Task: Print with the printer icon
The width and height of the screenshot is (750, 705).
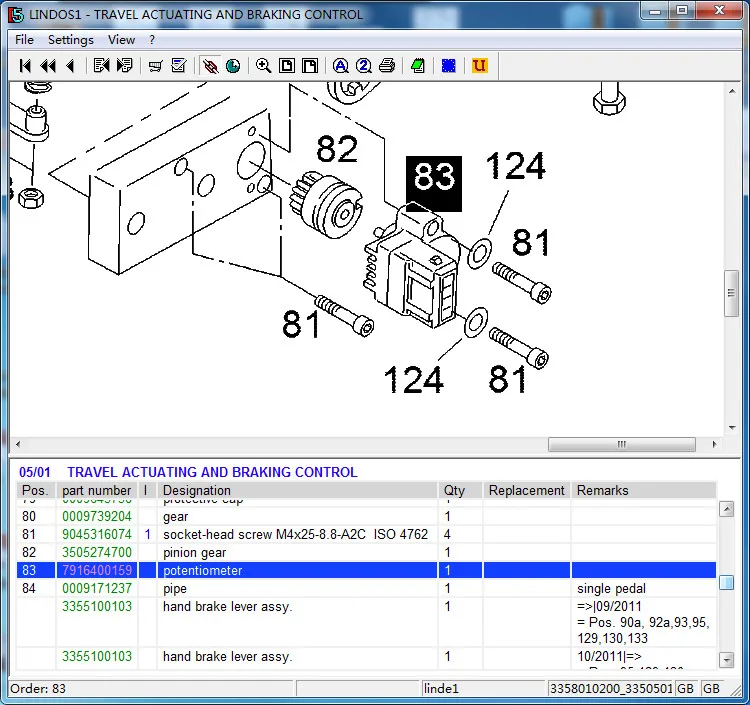Action: point(387,66)
